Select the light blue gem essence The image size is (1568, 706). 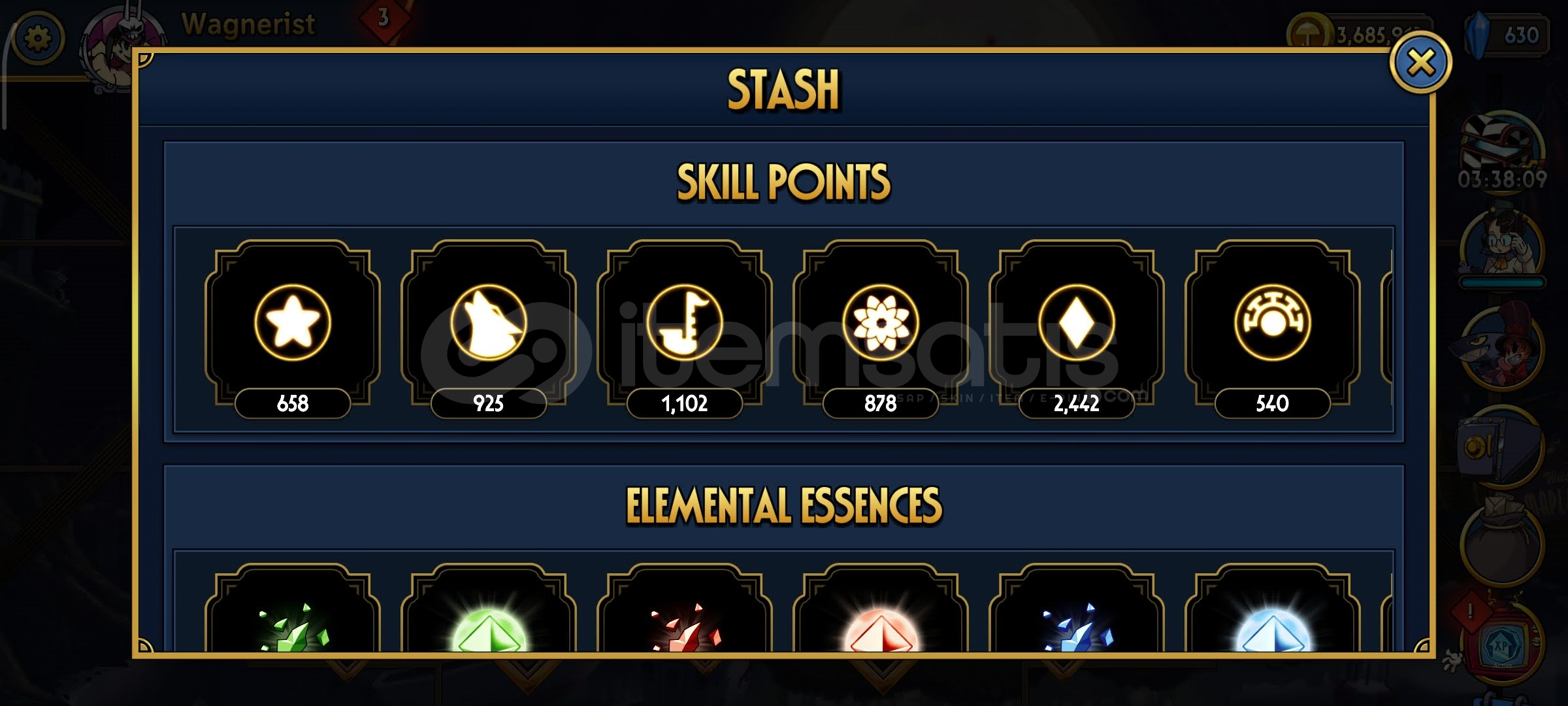pyautogui.click(x=1273, y=630)
